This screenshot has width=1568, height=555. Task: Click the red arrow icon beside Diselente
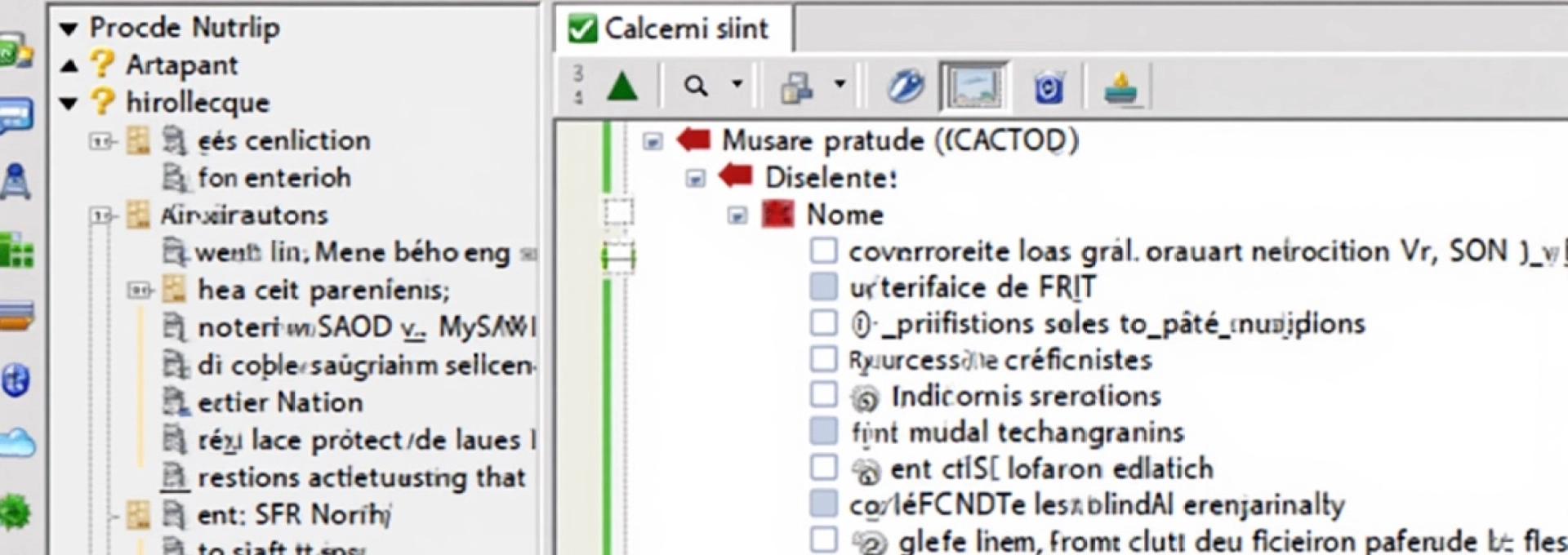[735, 175]
